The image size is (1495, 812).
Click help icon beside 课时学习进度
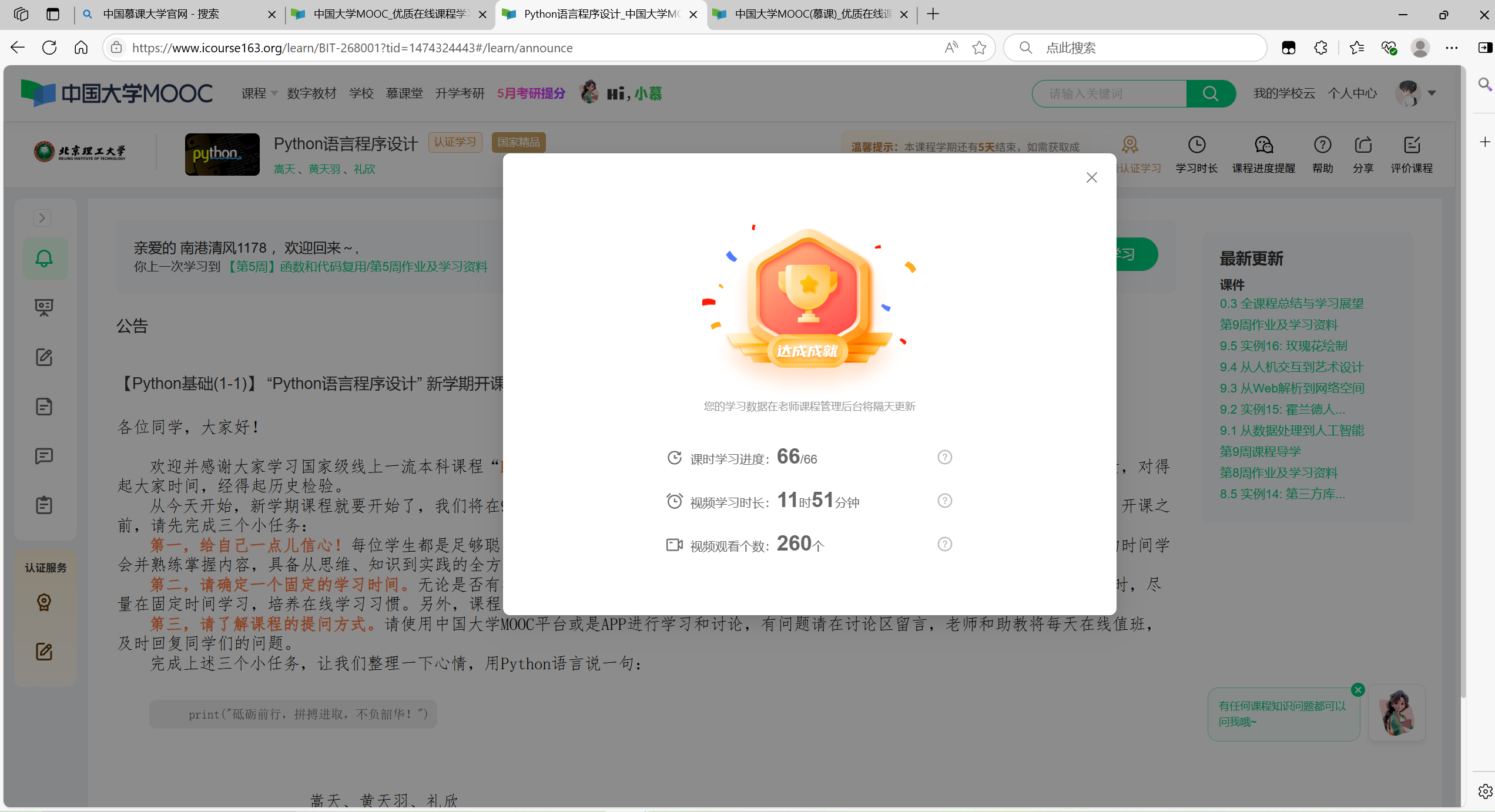(x=944, y=457)
